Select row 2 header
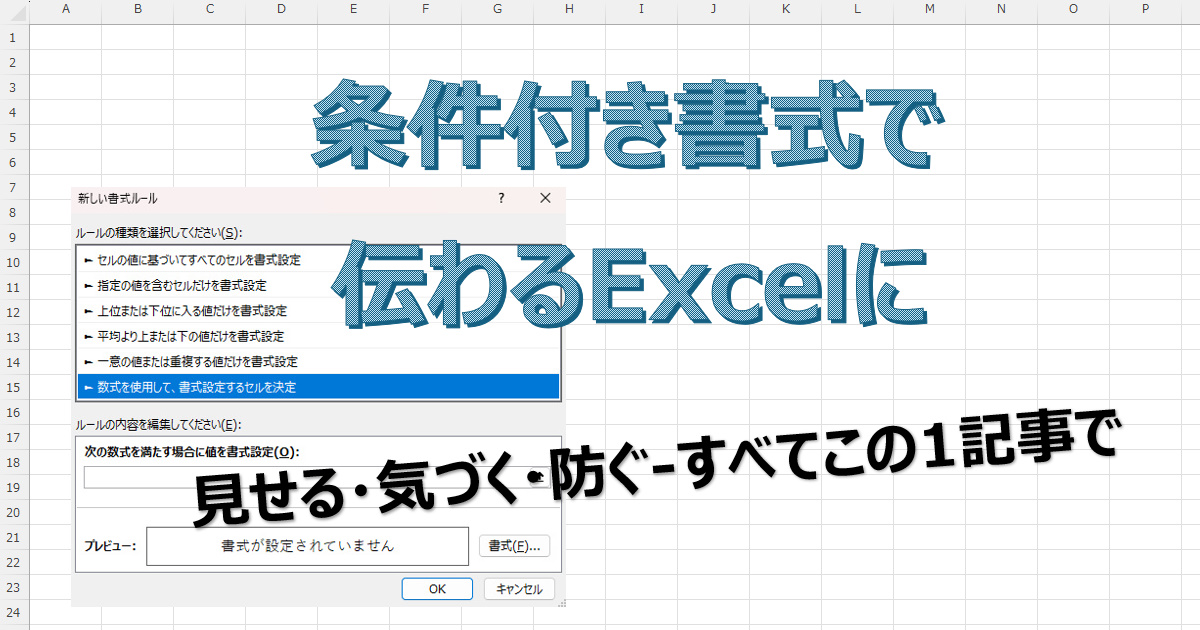Viewport: 1200px width, 630px height. tap(14, 62)
